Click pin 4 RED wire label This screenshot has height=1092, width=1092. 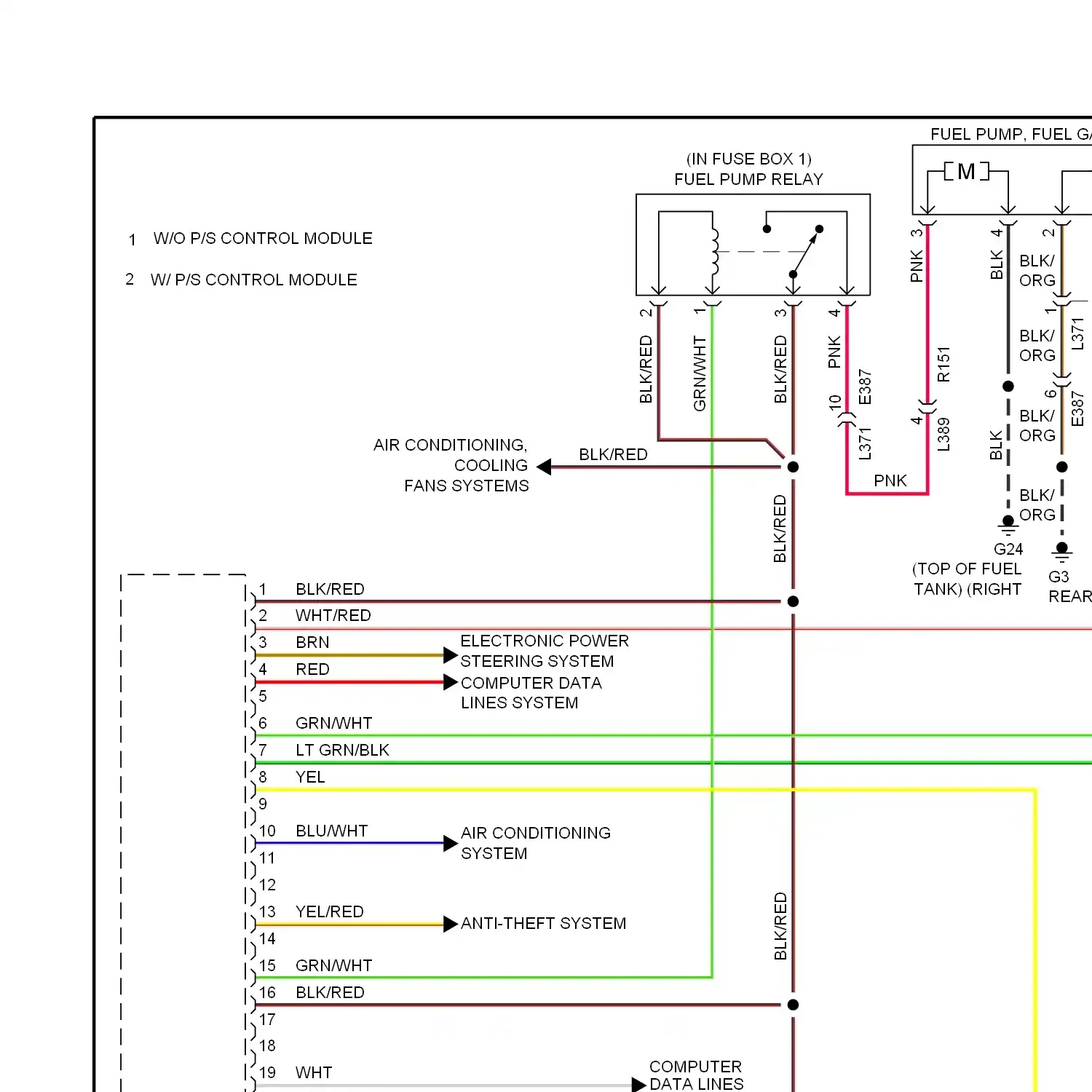(x=312, y=669)
